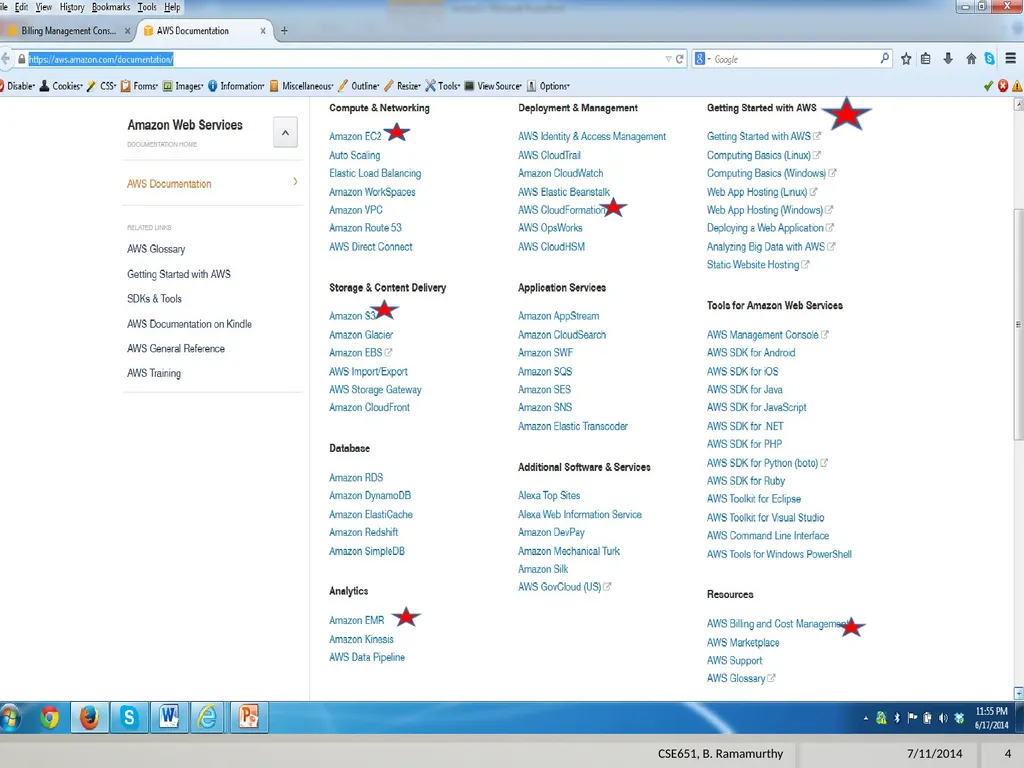
Task: Open the Information dropdown menu
Action: (236, 86)
